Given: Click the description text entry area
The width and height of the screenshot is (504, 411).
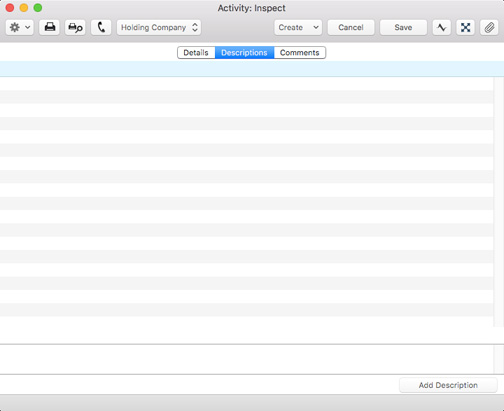Looking at the screenshot, I should click(x=246, y=359).
